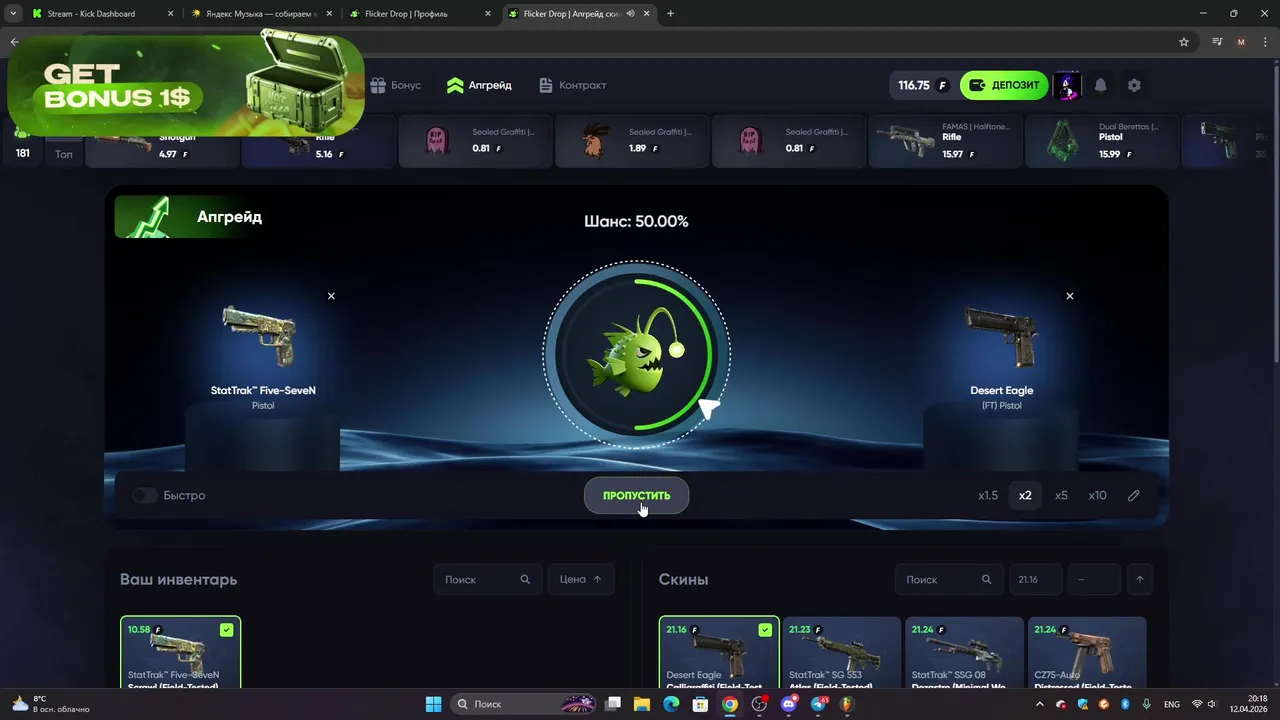Launch Microsoft Edge from taskbar
This screenshot has width=1280, height=720.
(x=672, y=704)
